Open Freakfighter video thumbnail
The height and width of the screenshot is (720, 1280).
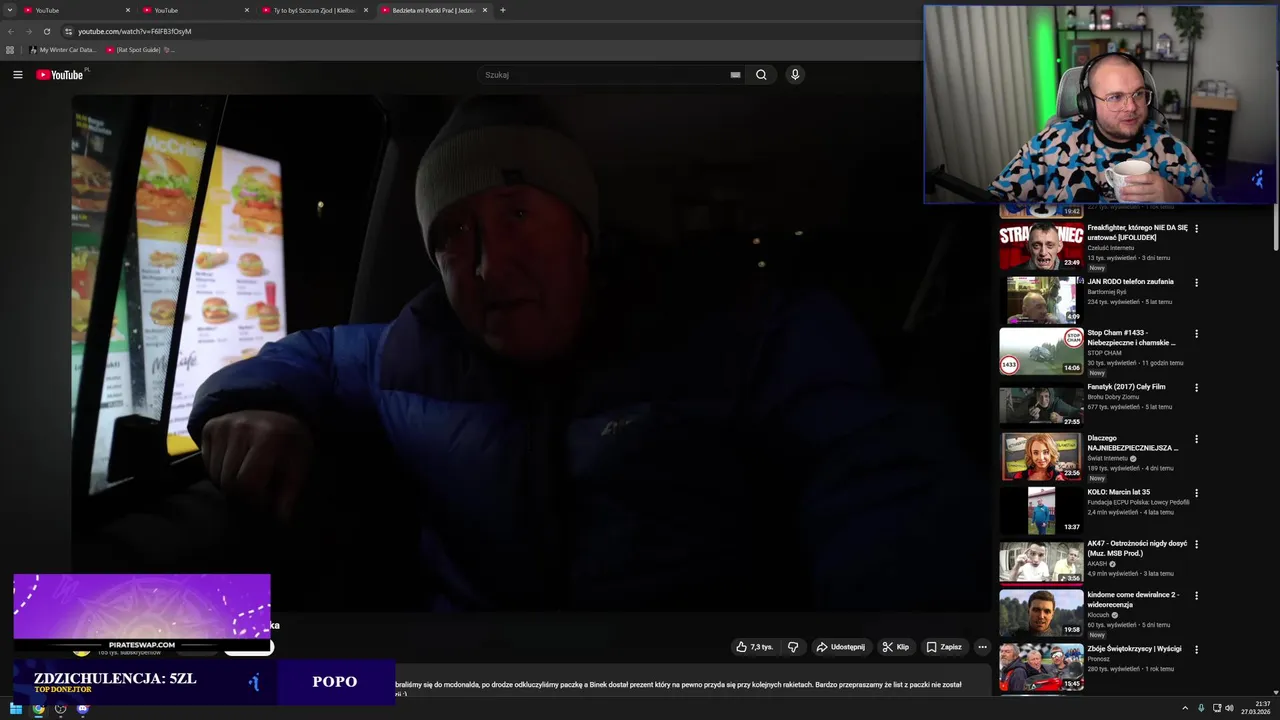click(x=1041, y=246)
